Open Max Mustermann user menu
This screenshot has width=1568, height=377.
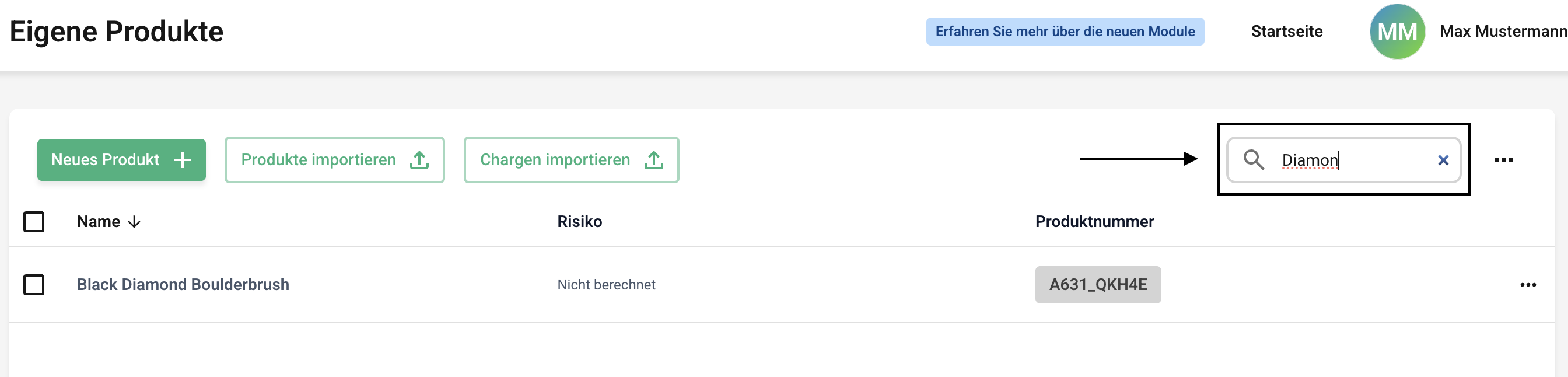point(1502,32)
